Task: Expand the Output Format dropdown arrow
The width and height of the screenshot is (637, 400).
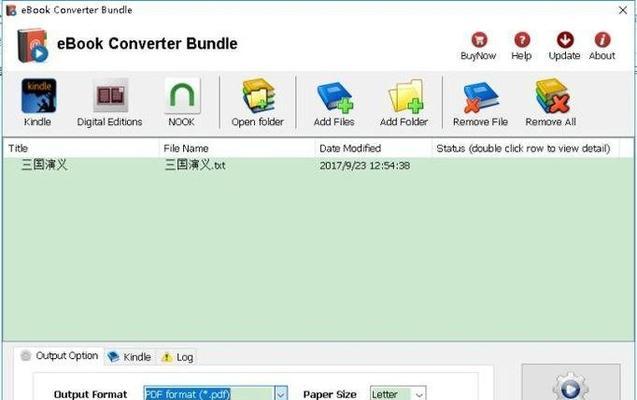Action: pyautogui.click(x=281, y=394)
